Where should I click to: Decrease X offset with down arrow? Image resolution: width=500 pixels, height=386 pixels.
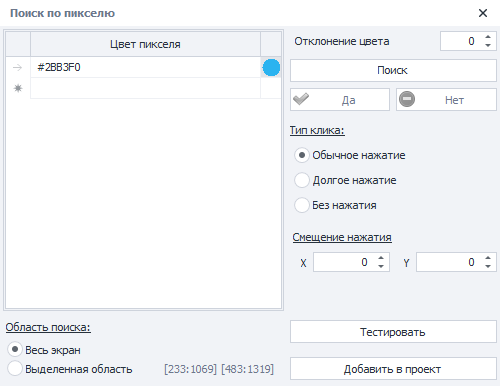point(381,266)
